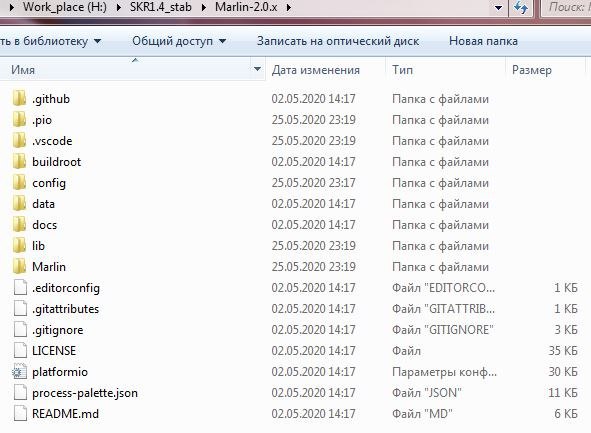Viewport: 591px width, 433px height.
Task: Select the .gitignore file icon
Action: [20, 330]
